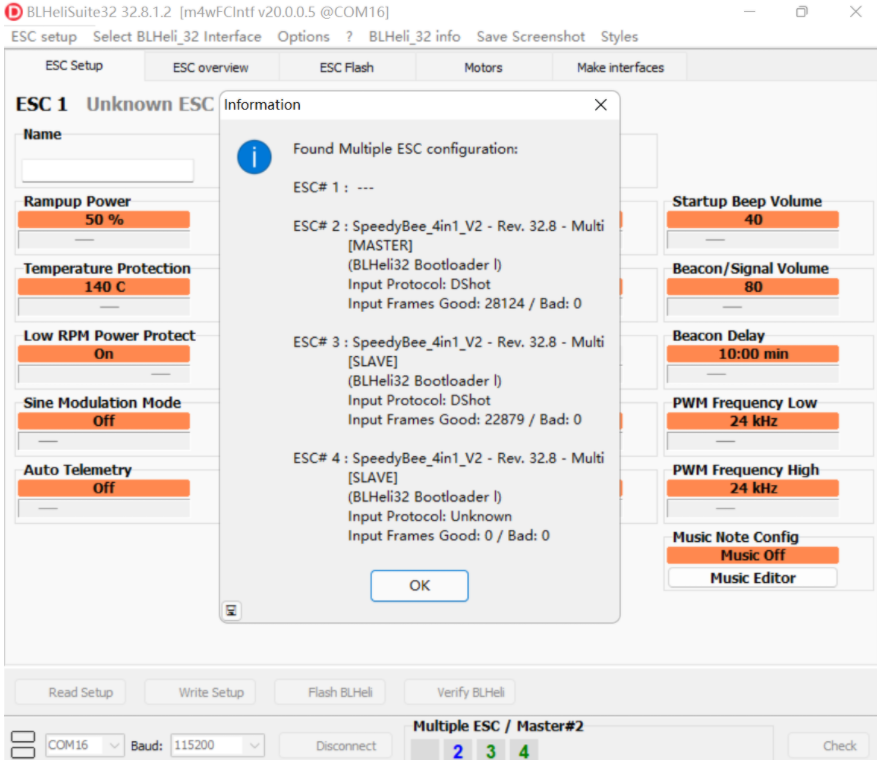
Task: Close the BLHeliSuite32 main window
Action: (855, 12)
